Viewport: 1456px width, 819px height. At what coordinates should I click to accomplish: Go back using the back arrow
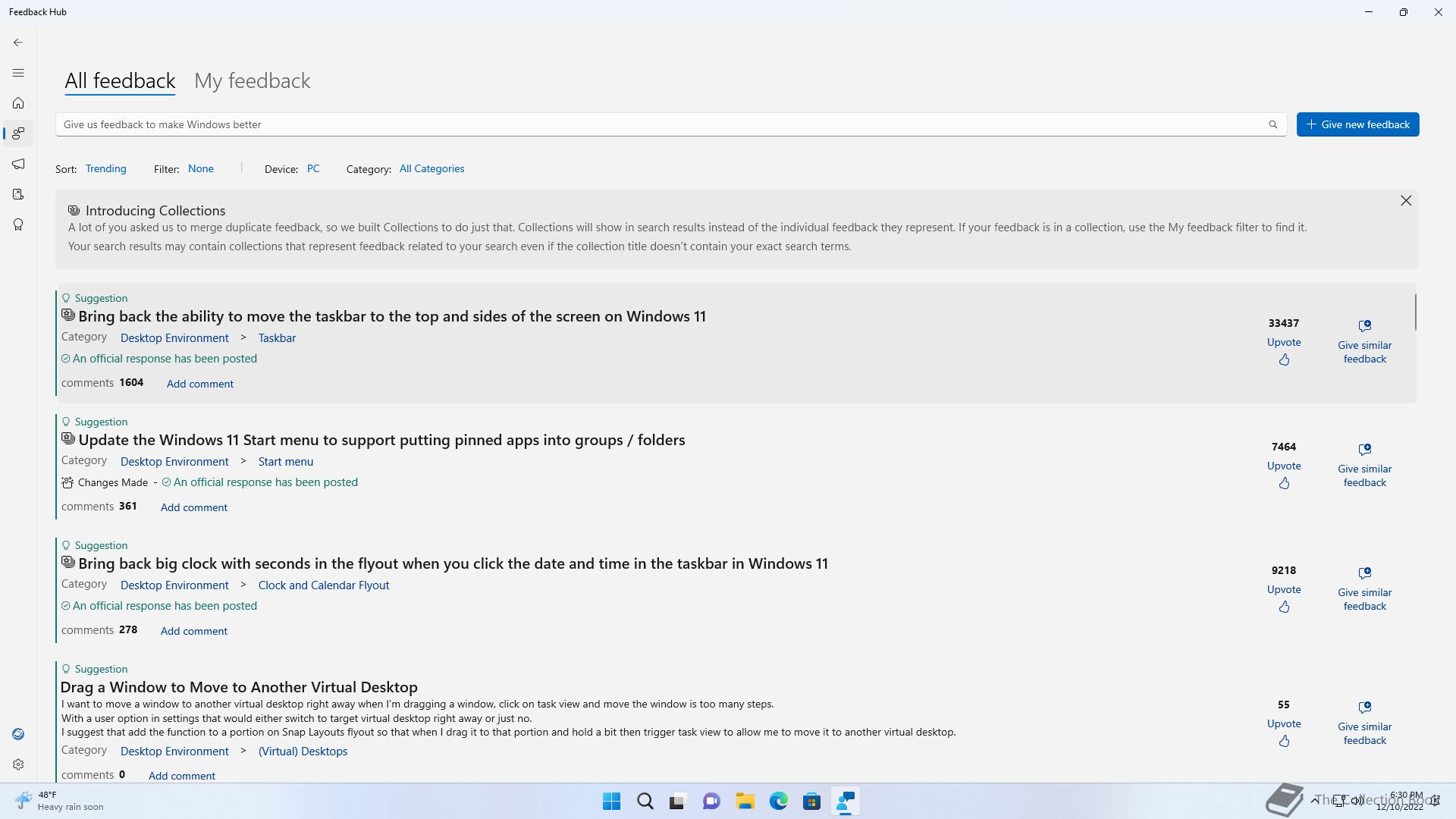click(18, 42)
